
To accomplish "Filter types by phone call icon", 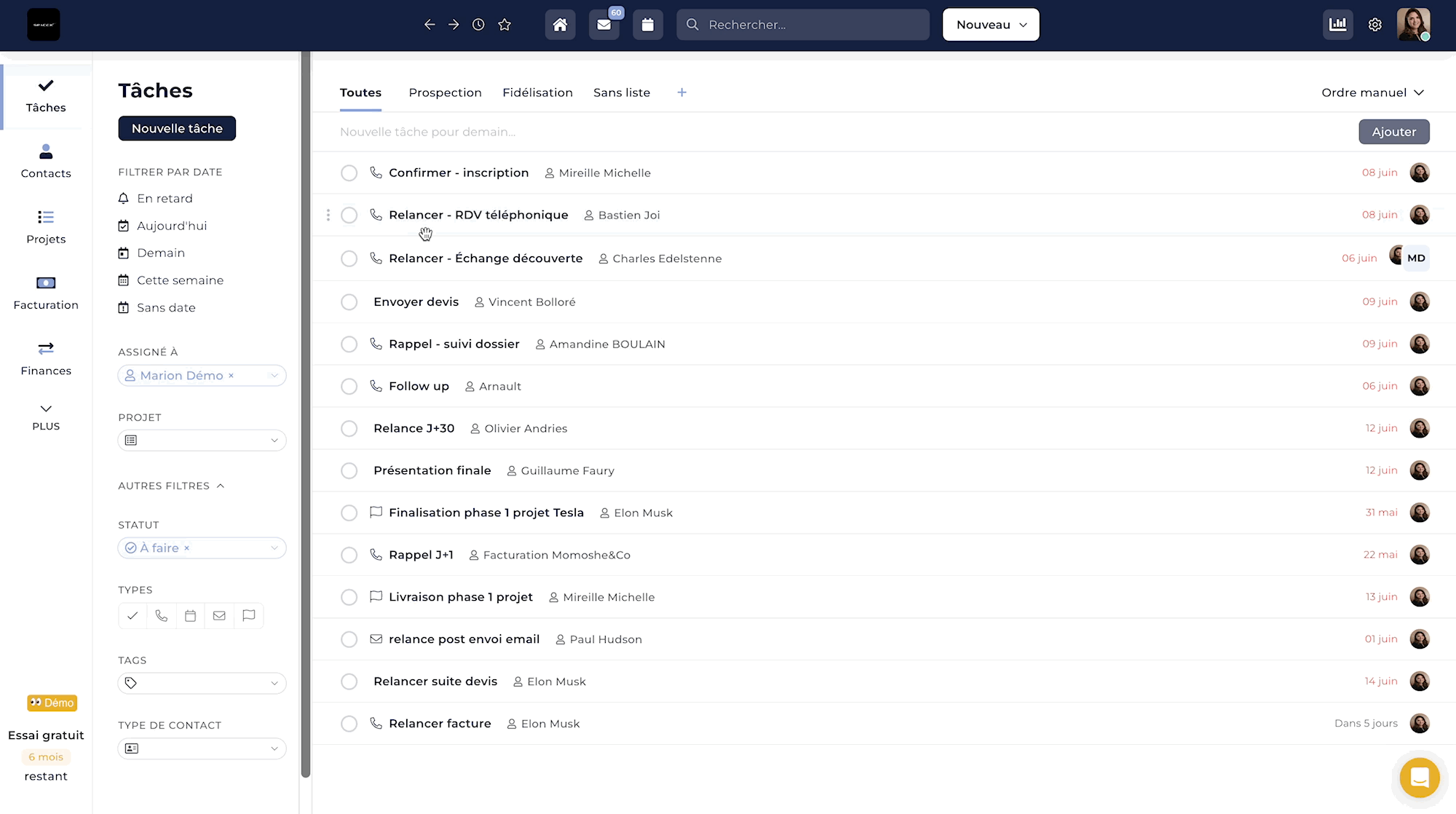I will (162, 616).
